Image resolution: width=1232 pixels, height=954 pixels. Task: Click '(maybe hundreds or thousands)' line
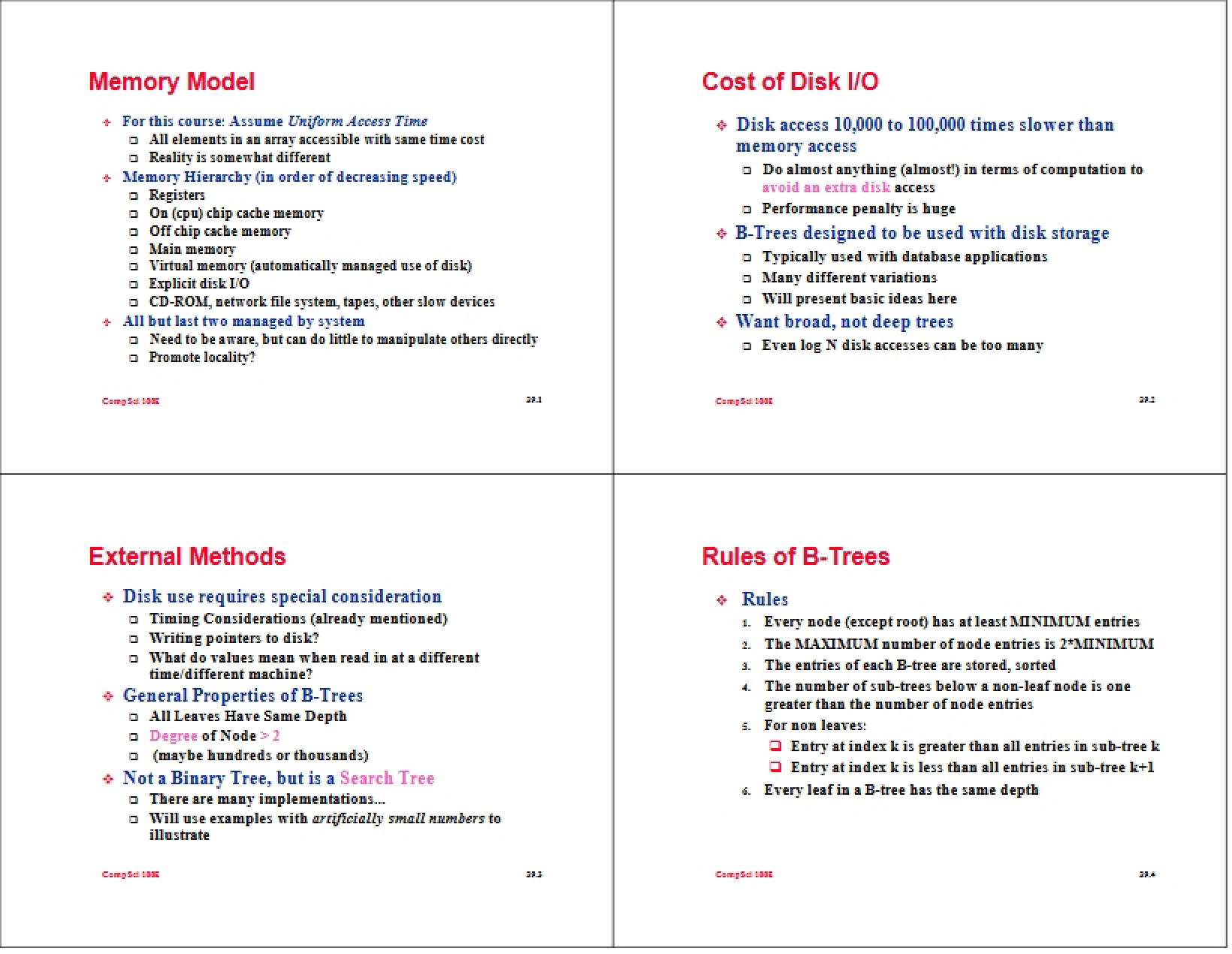261,756
